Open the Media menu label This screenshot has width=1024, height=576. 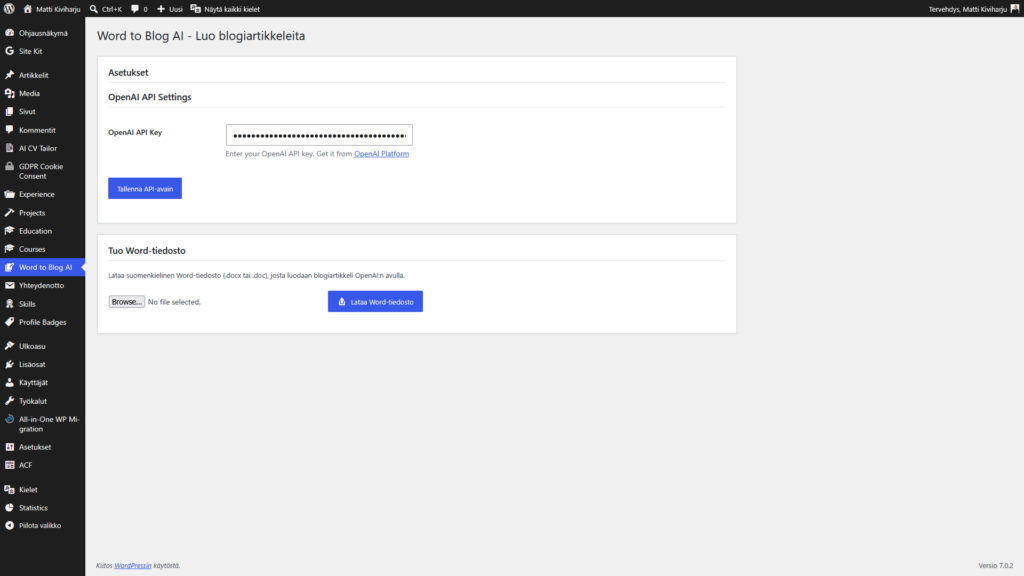29,93
